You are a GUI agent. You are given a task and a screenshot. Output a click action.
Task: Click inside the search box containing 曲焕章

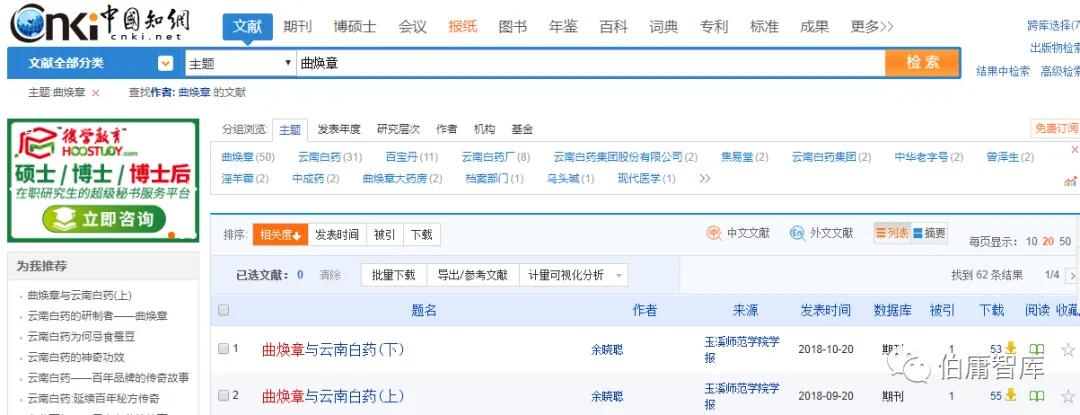pyautogui.click(x=591, y=63)
